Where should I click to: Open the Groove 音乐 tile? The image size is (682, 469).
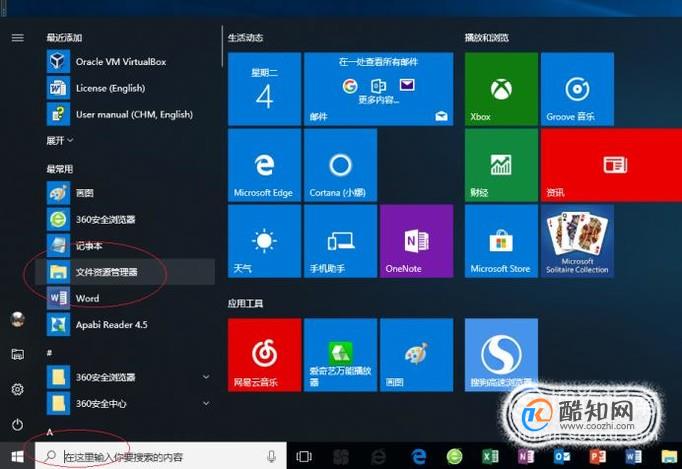tap(577, 89)
